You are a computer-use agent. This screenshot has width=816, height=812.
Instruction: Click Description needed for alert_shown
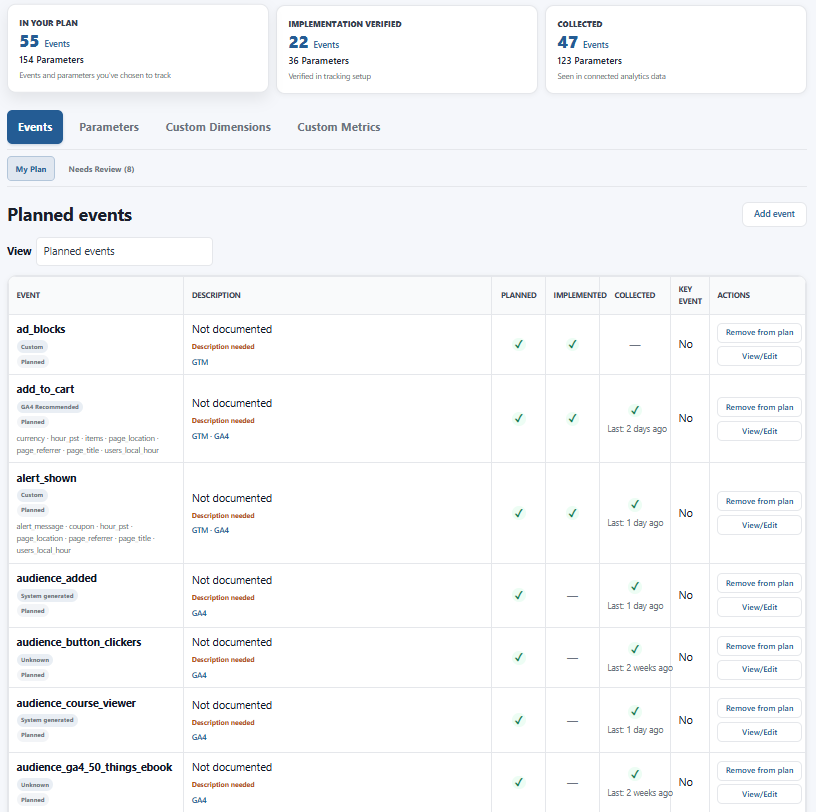[223, 515]
